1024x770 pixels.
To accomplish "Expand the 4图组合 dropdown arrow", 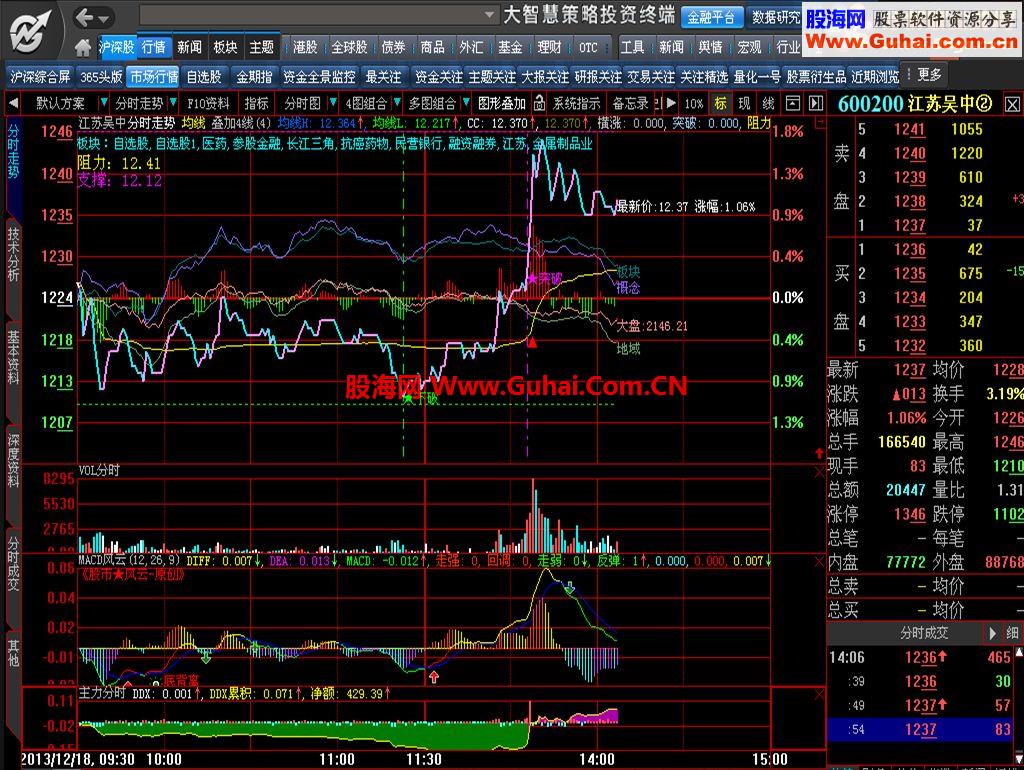I will (396, 103).
